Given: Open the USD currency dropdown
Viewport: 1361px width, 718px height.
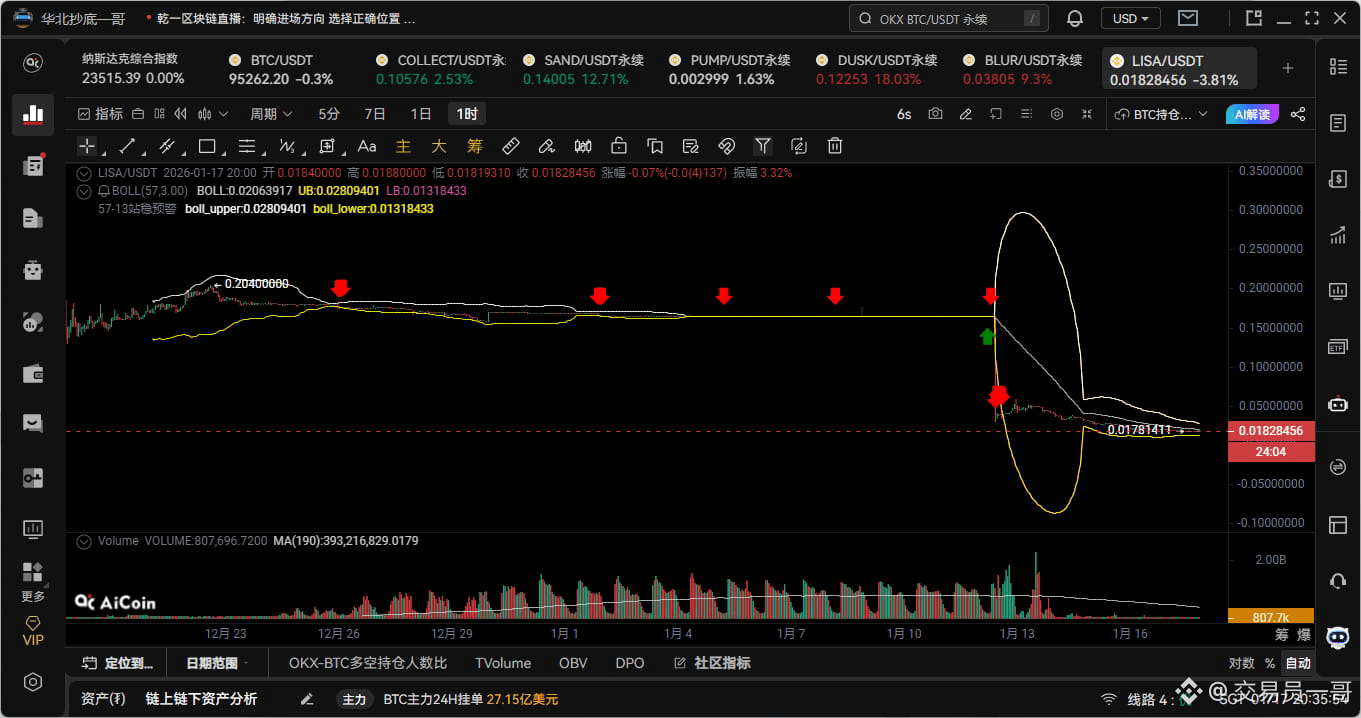Looking at the screenshot, I should (x=1130, y=17).
